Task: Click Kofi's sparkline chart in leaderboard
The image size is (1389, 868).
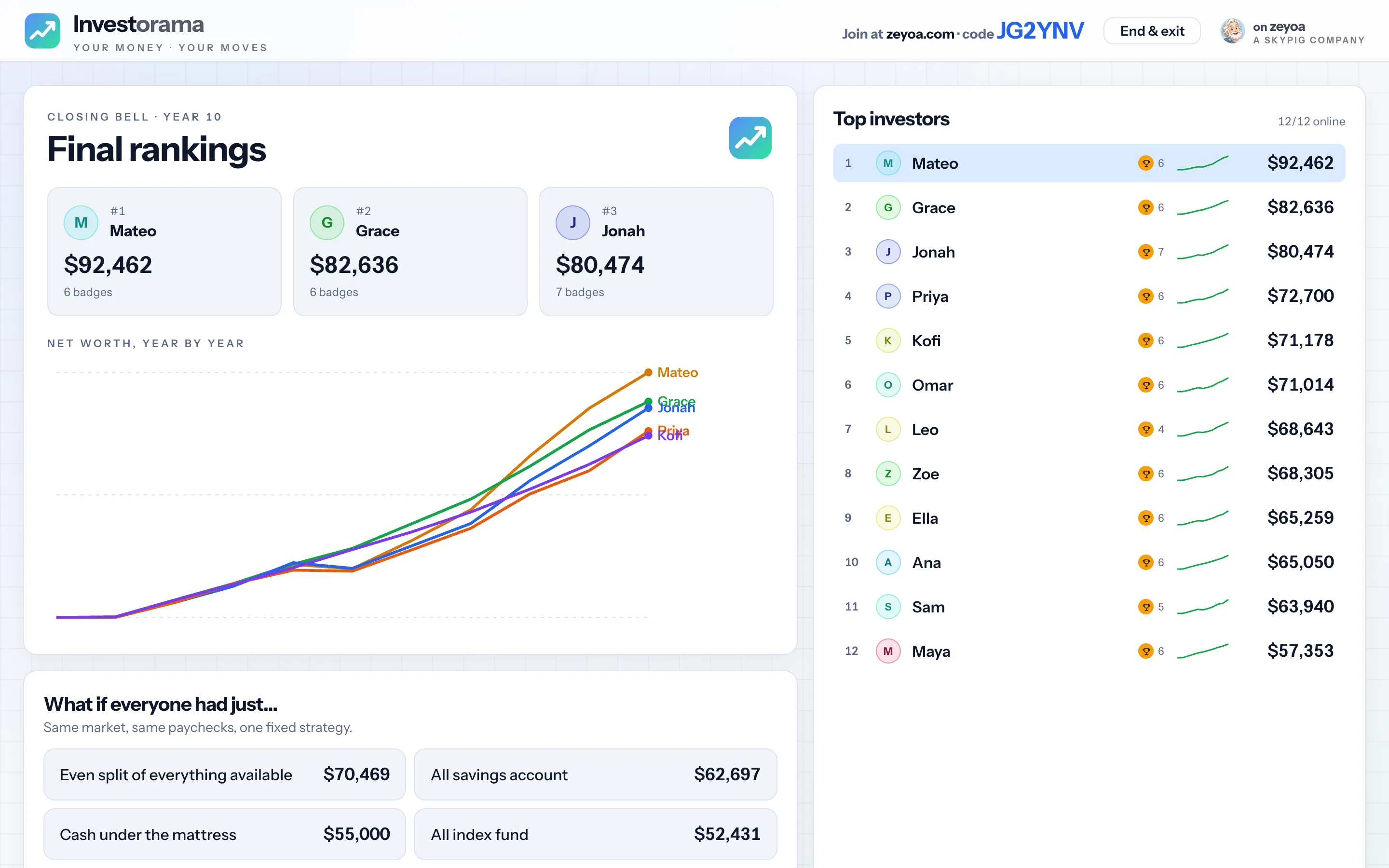Action: [x=1202, y=340]
